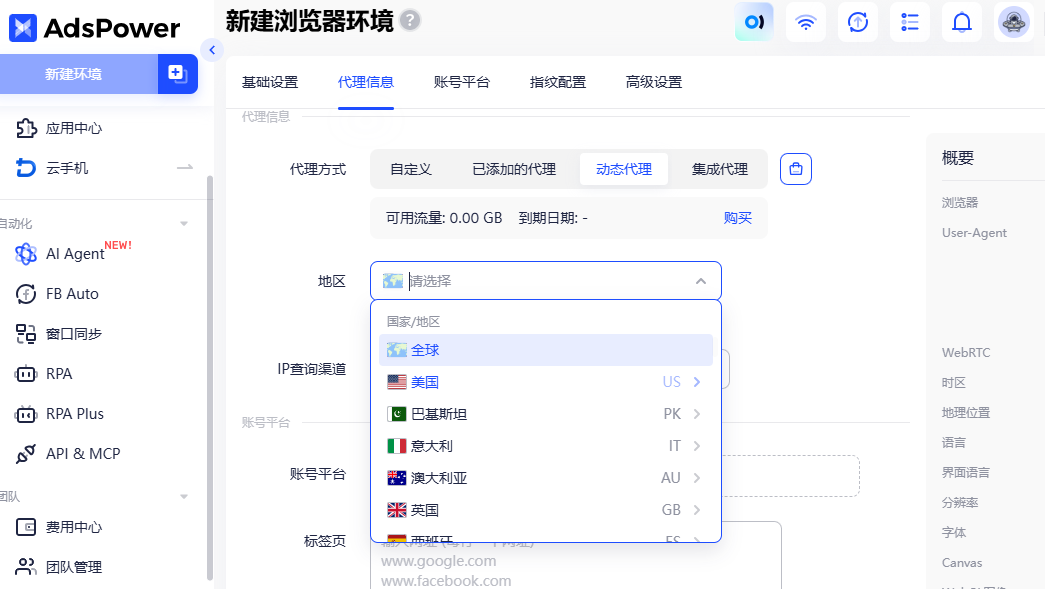Expand 澳大利亚 sub-regions with the chevron

tap(696, 478)
